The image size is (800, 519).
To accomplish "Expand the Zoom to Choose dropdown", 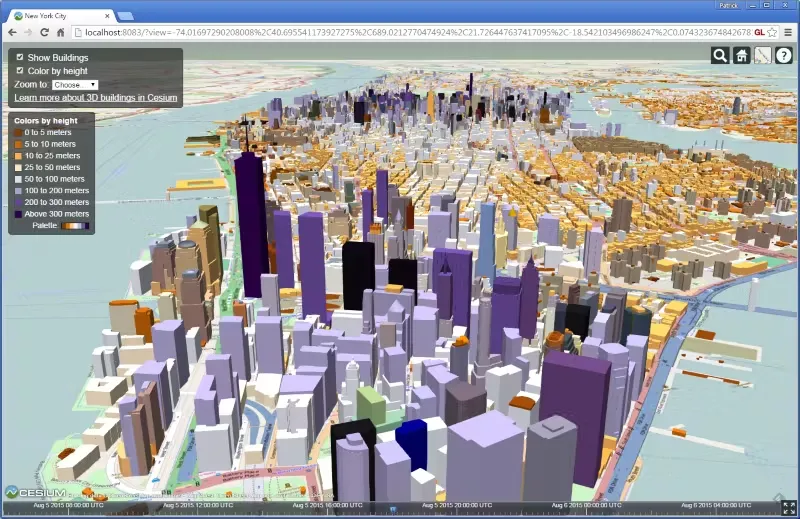I will (x=75, y=85).
